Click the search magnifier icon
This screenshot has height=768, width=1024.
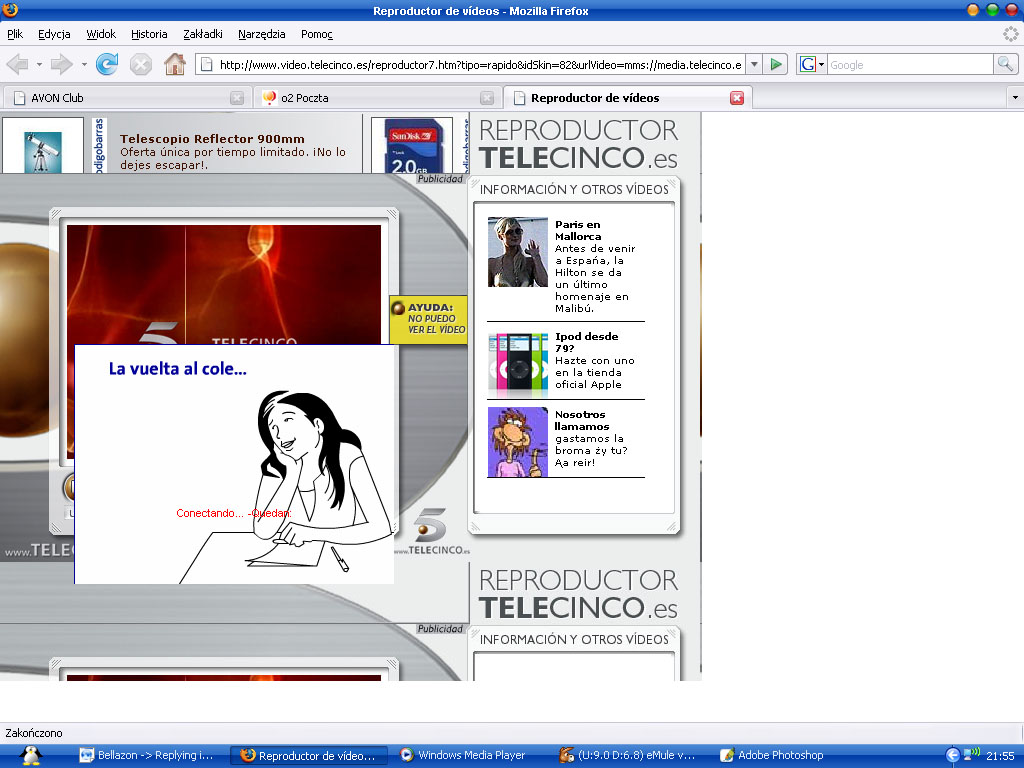coord(1005,64)
